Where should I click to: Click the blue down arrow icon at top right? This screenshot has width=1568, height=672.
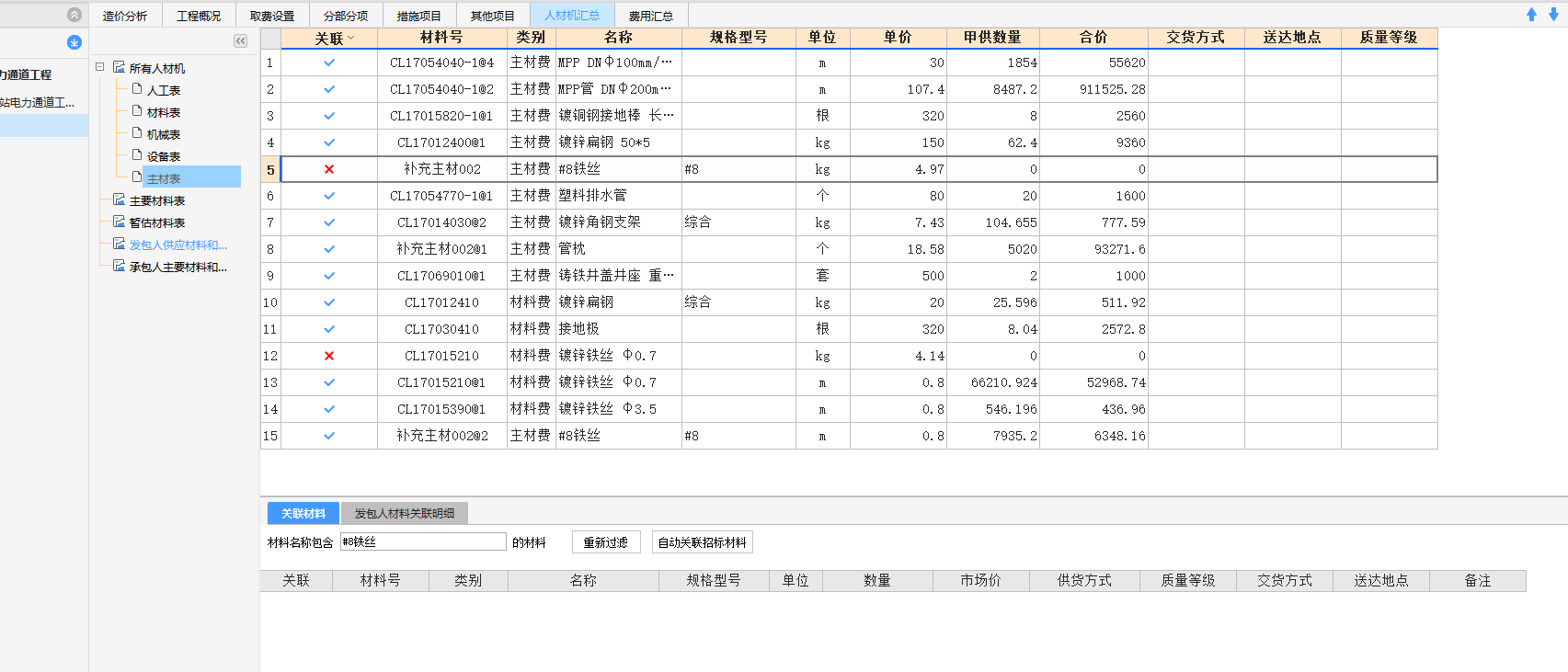1553,15
